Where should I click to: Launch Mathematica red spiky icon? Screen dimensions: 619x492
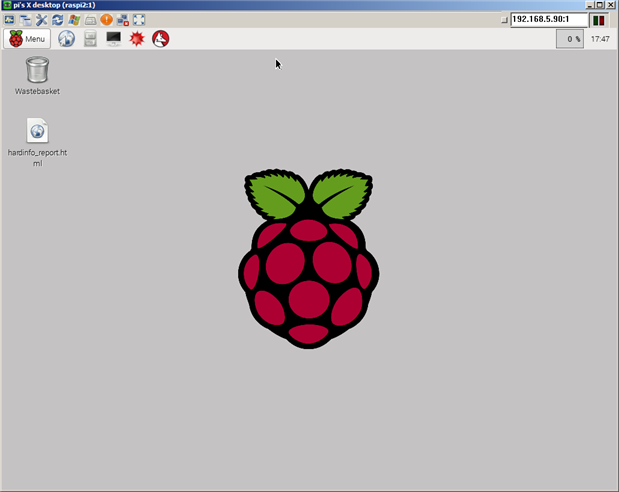137,39
